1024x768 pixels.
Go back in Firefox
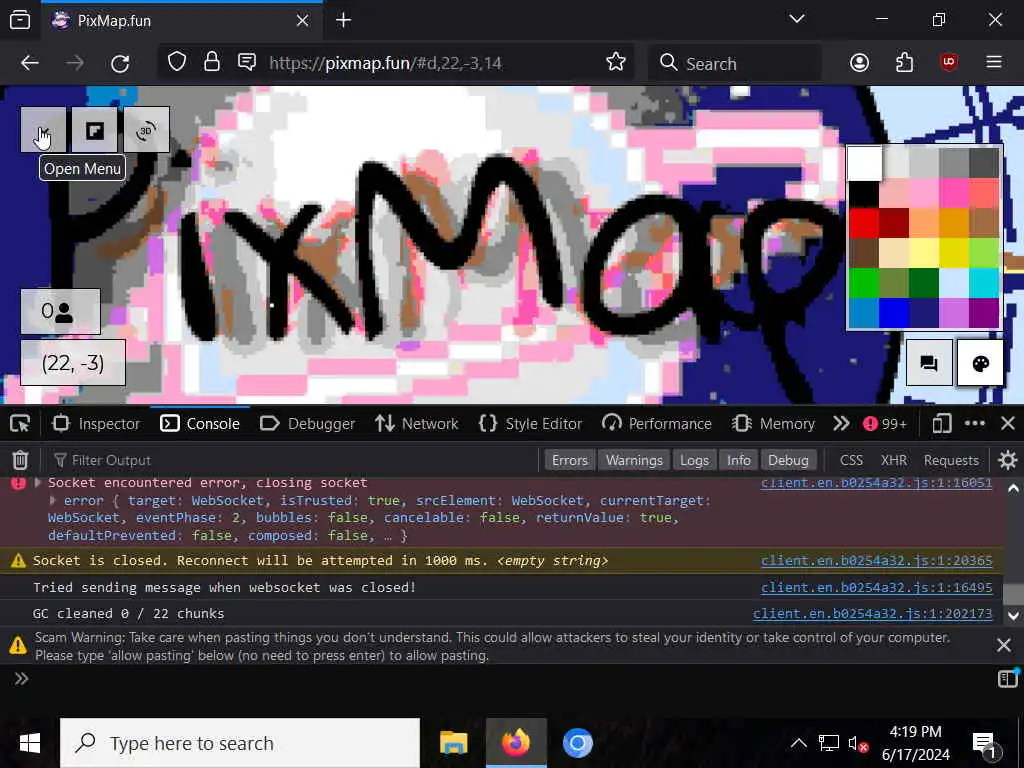coord(30,63)
